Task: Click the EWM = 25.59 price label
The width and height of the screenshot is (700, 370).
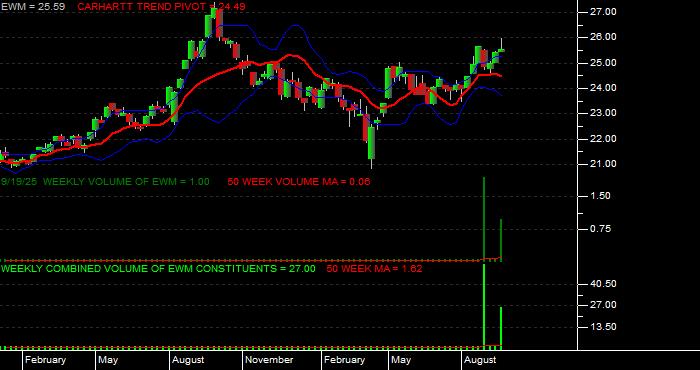Action: pyautogui.click(x=33, y=7)
